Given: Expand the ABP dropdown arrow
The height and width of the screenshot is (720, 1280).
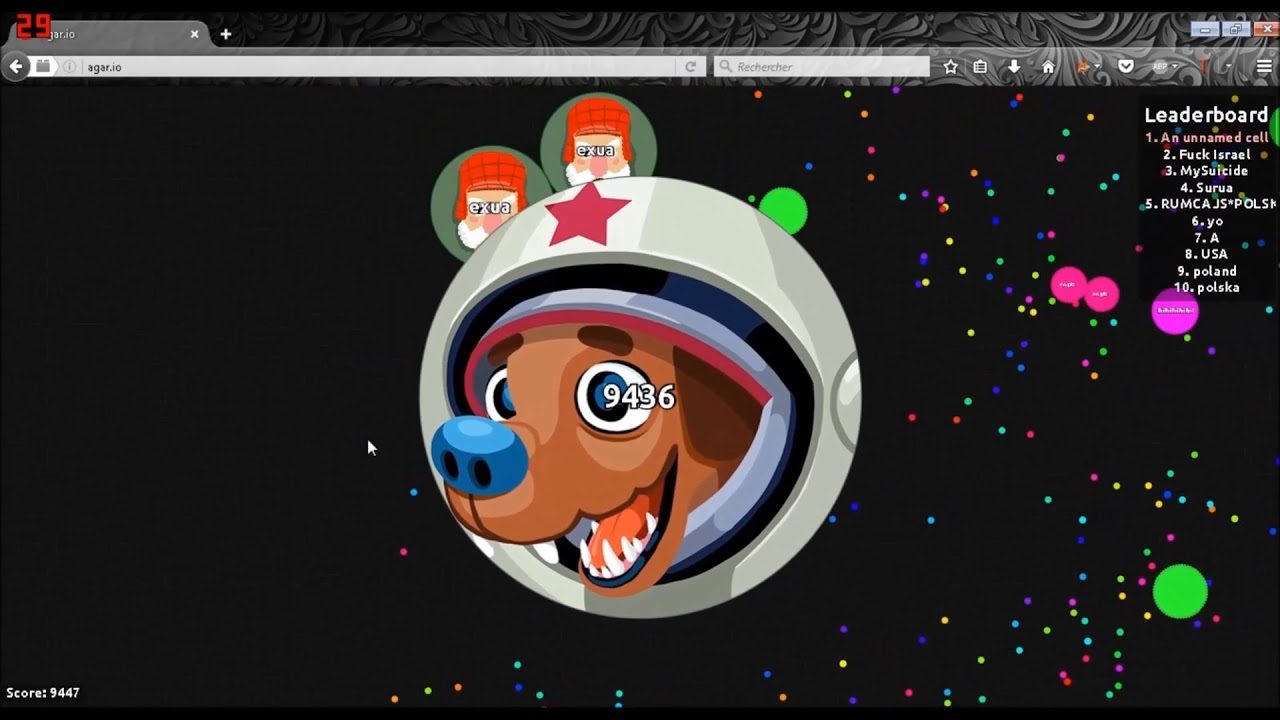Looking at the screenshot, I should tap(1175, 67).
